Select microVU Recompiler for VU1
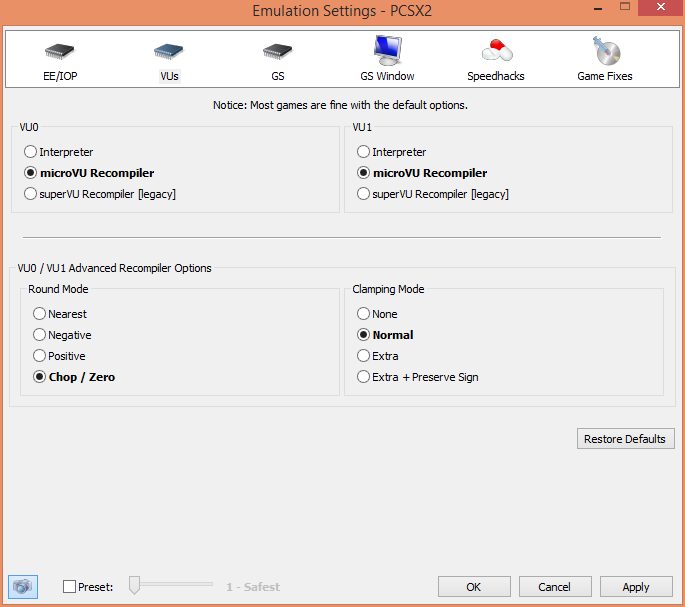The width and height of the screenshot is (685, 607). (x=364, y=173)
